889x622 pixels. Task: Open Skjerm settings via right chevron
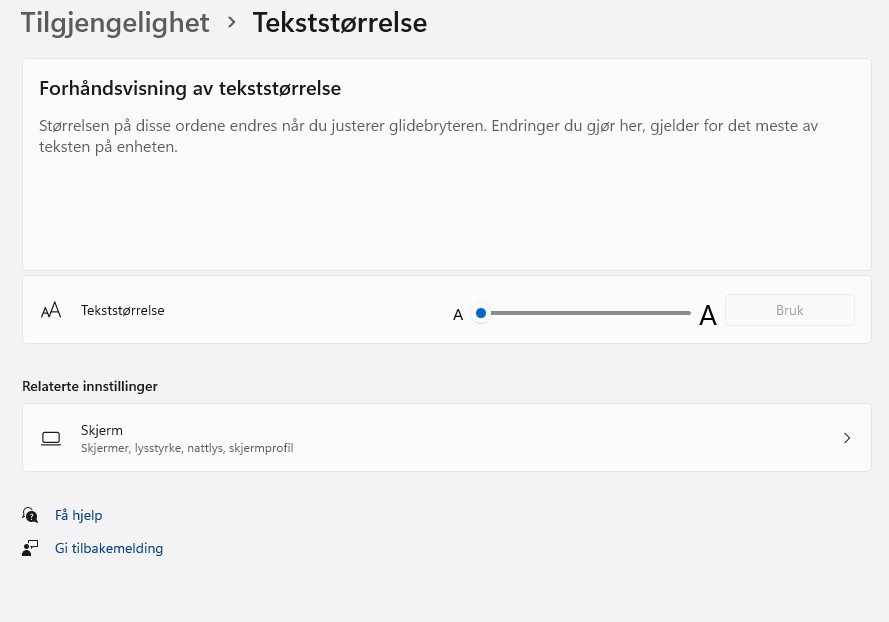click(846, 438)
